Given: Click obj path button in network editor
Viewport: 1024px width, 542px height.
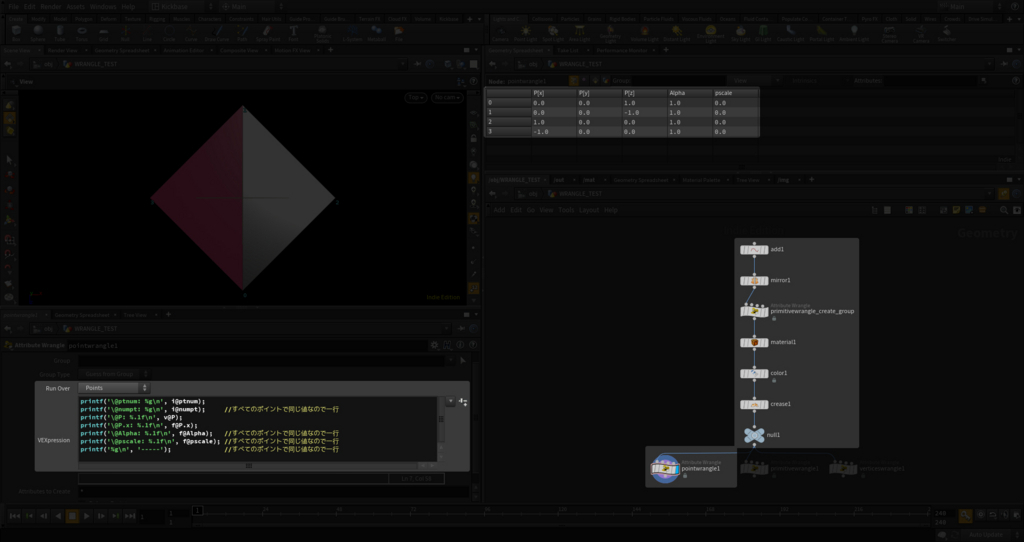Looking at the screenshot, I should coord(530,194).
